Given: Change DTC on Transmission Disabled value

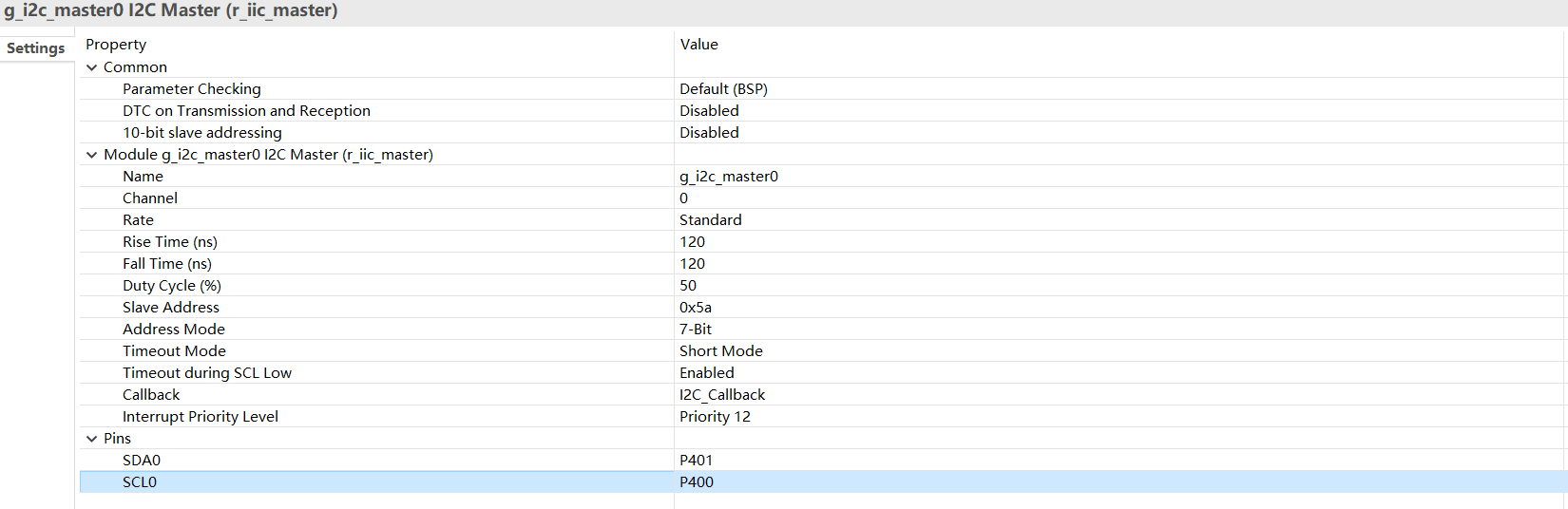Looking at the screenshot, I should [709, 111].
